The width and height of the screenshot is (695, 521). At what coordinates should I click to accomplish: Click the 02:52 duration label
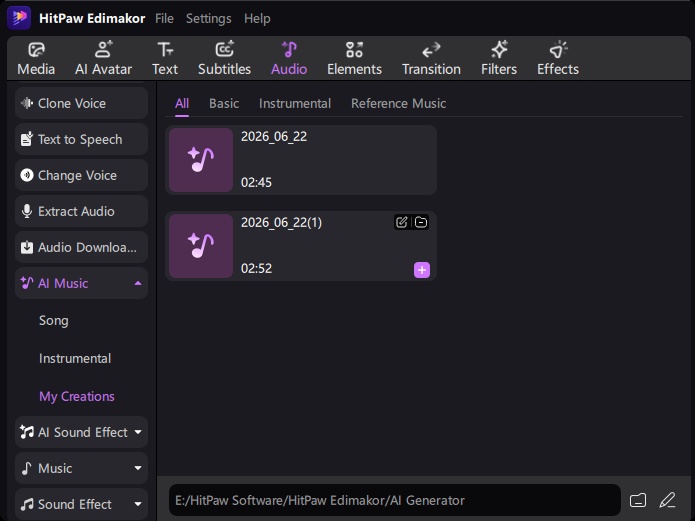(256, 268)
